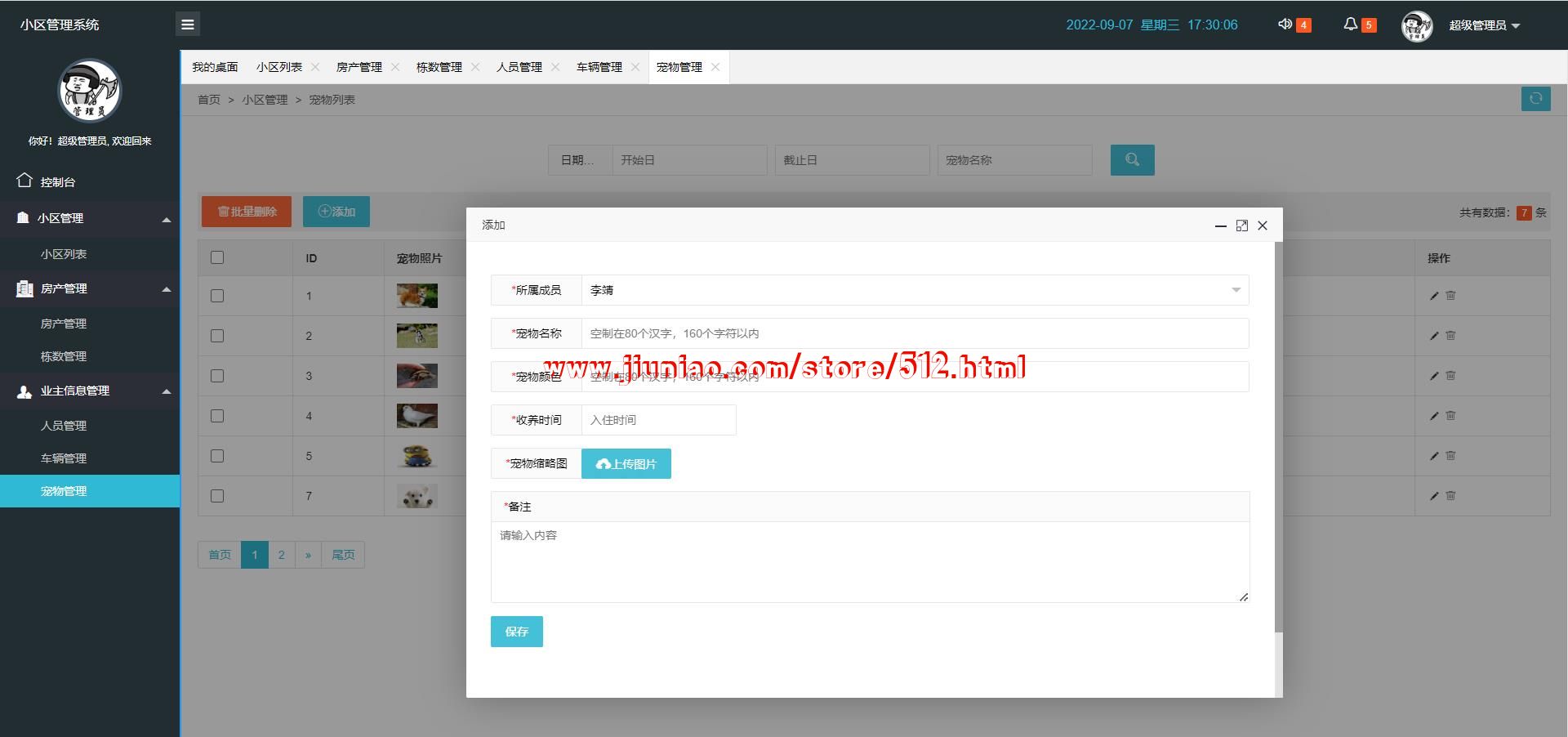Viewport: 1568px width, 737px height.
Task: Open the speaker announcements icon
Action: coord(1285,25)
